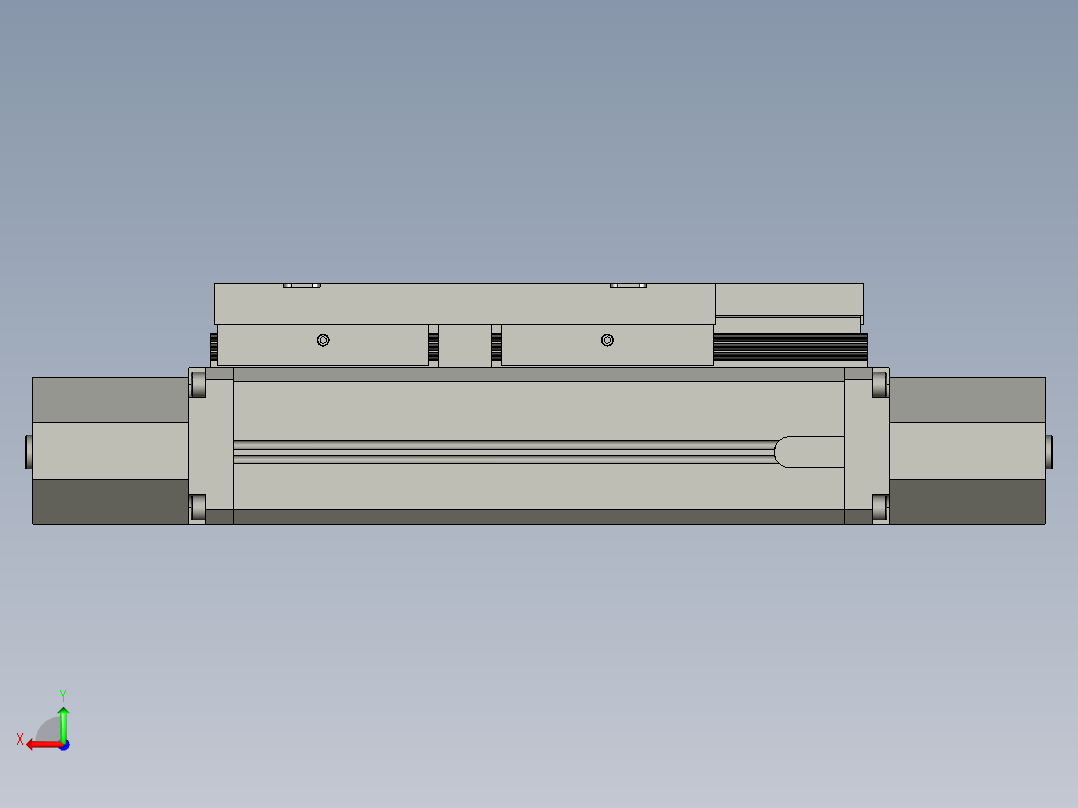Click the left motor housing block
Image resolution: width=1078 pixels, height=808 pixels.
click(x=110, y=448)
